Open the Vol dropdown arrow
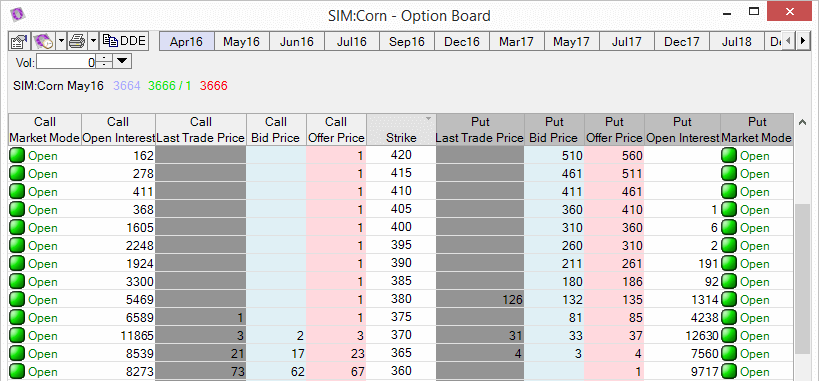This screenshot has width=819, height=381. [x=122, y=62]
